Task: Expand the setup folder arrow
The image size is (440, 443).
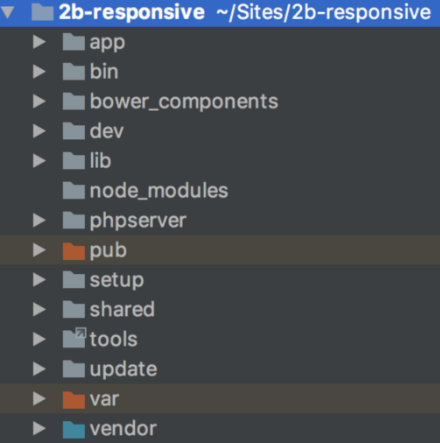Action: (x=39, y=280)
